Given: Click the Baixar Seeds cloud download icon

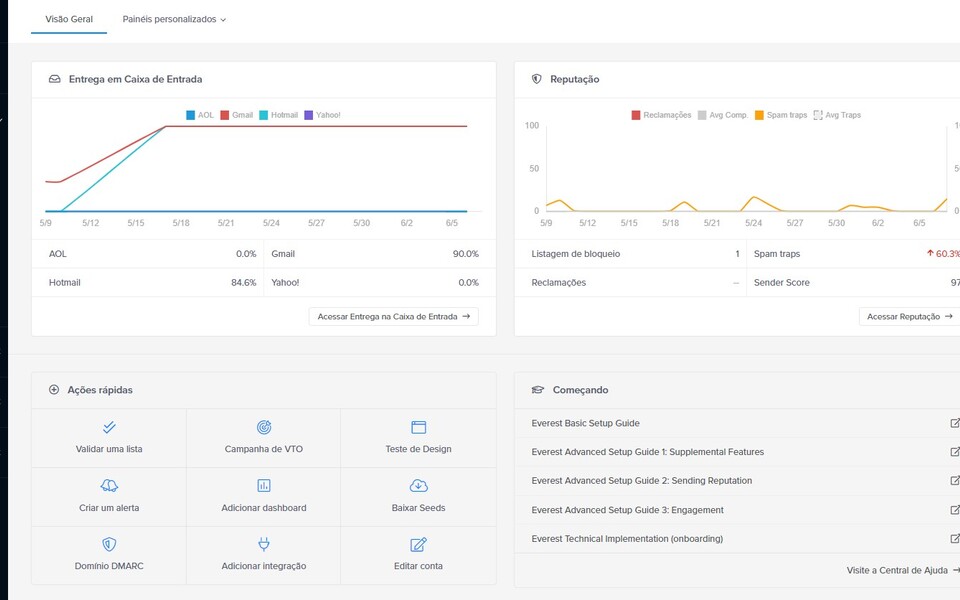Looking at the screenshot, I should [x=419, y=486].
